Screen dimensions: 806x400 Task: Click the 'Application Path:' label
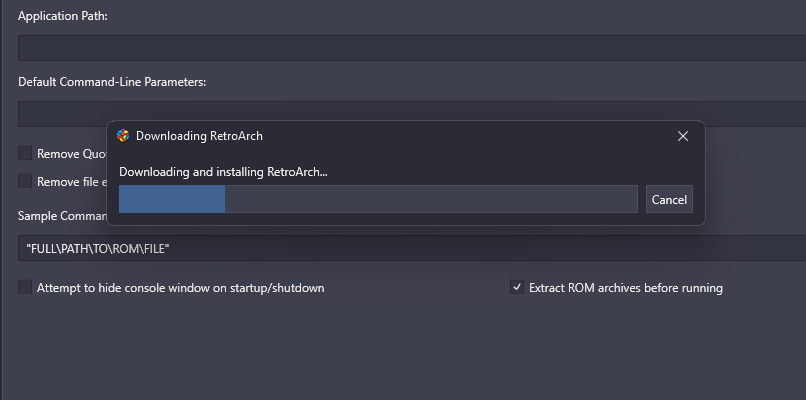click(63, 16)
